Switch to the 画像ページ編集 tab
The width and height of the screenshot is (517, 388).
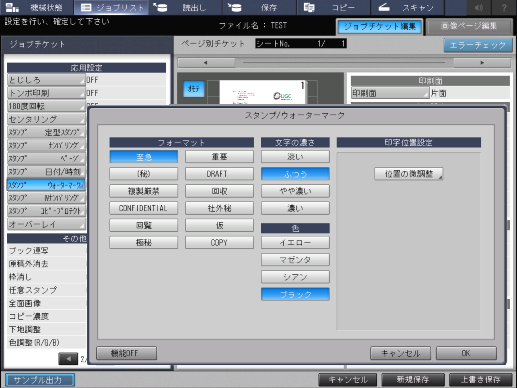click(469, 26)
